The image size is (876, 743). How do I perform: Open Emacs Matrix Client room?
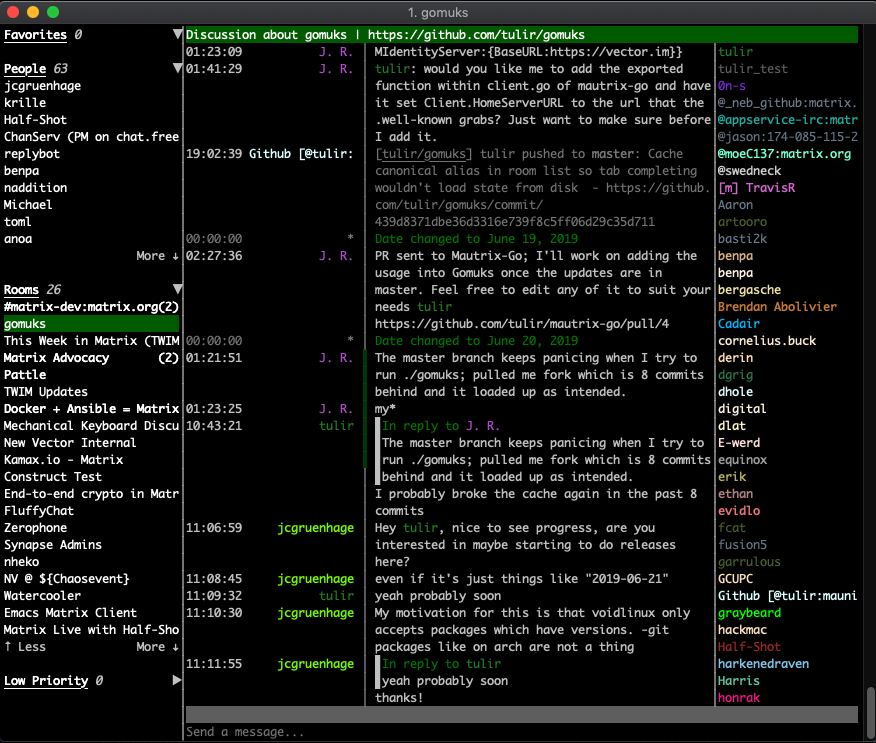[x=70, y=613]
